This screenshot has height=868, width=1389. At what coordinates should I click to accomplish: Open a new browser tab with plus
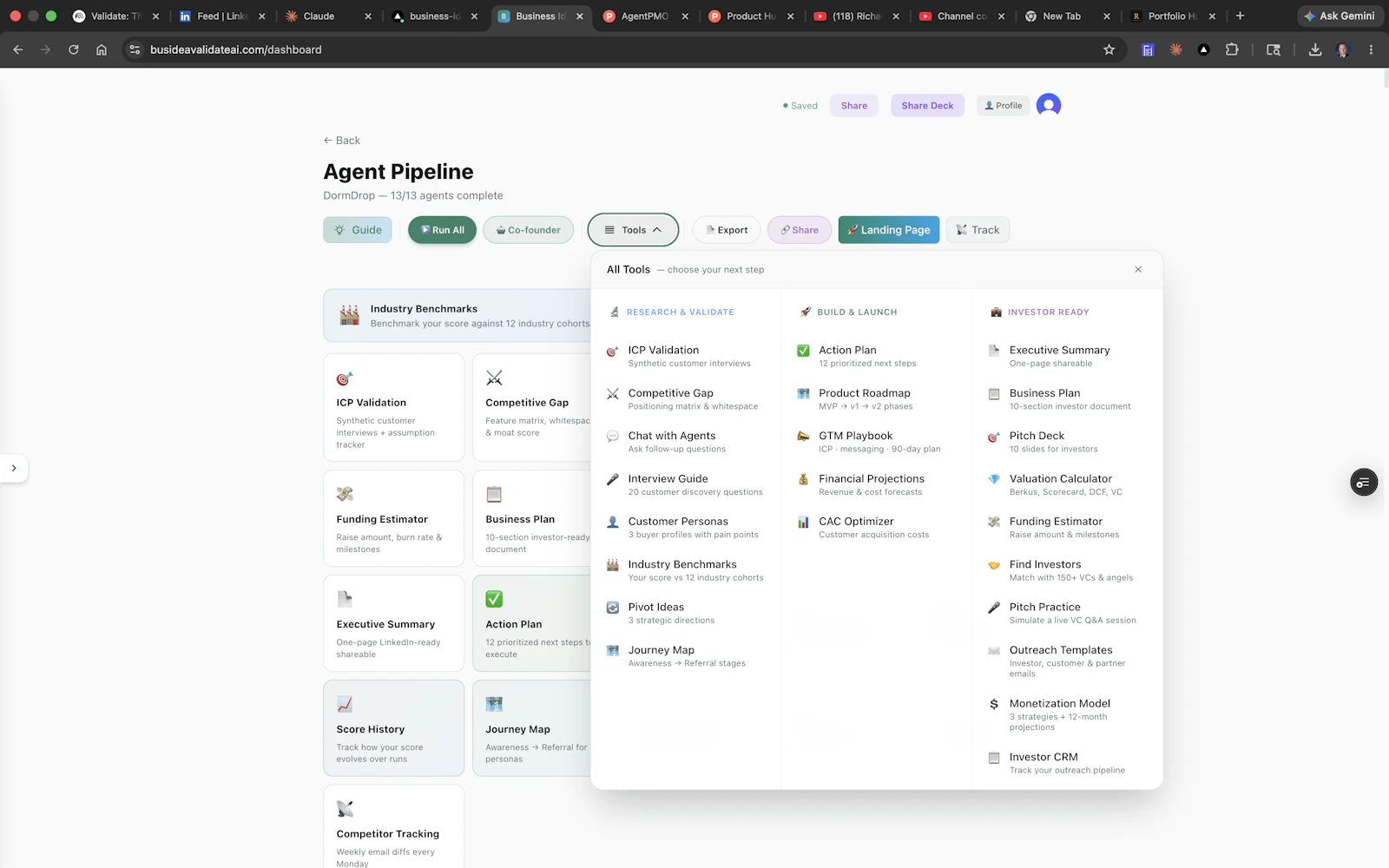click(1241, 16)
